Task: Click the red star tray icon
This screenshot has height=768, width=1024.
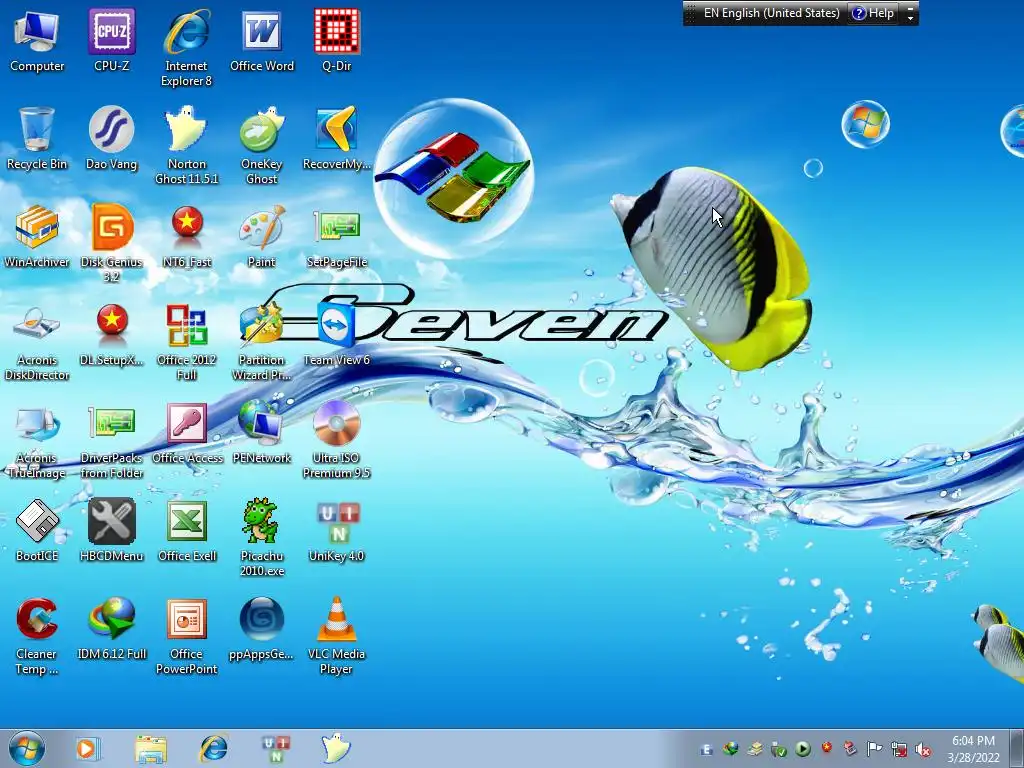Action: (826, 748)
